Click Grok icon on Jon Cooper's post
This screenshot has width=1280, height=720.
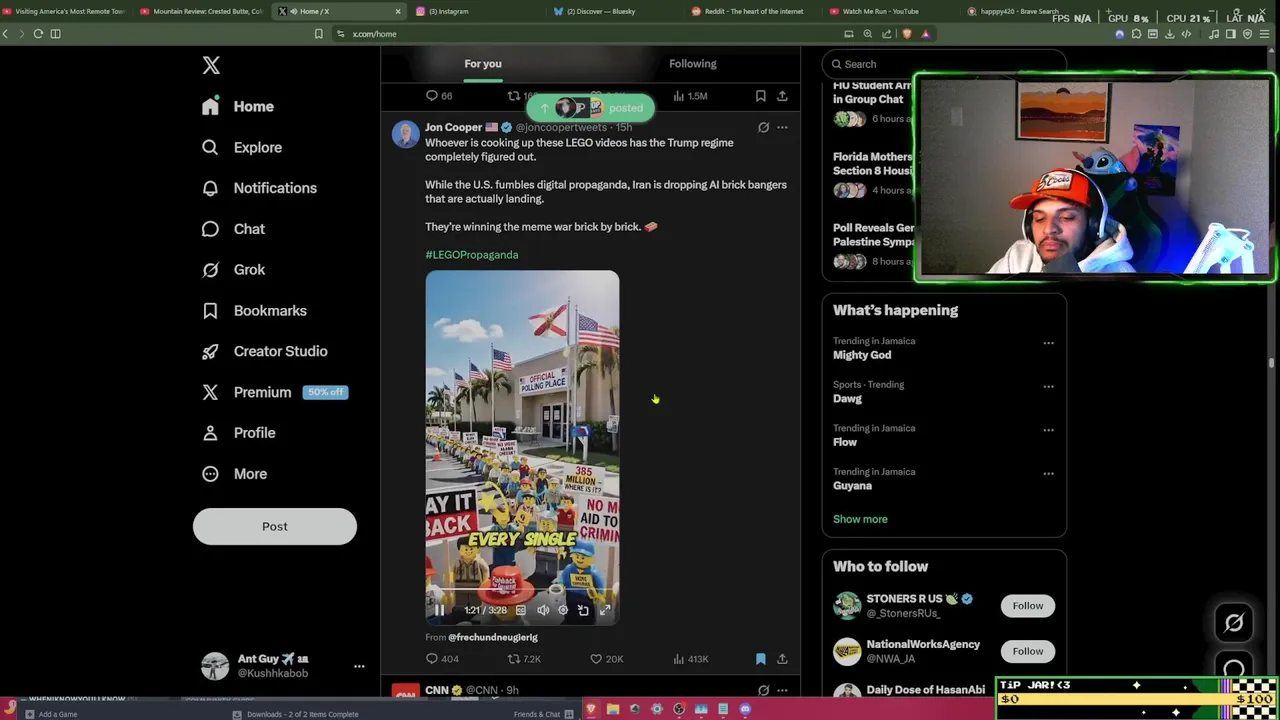763,128
